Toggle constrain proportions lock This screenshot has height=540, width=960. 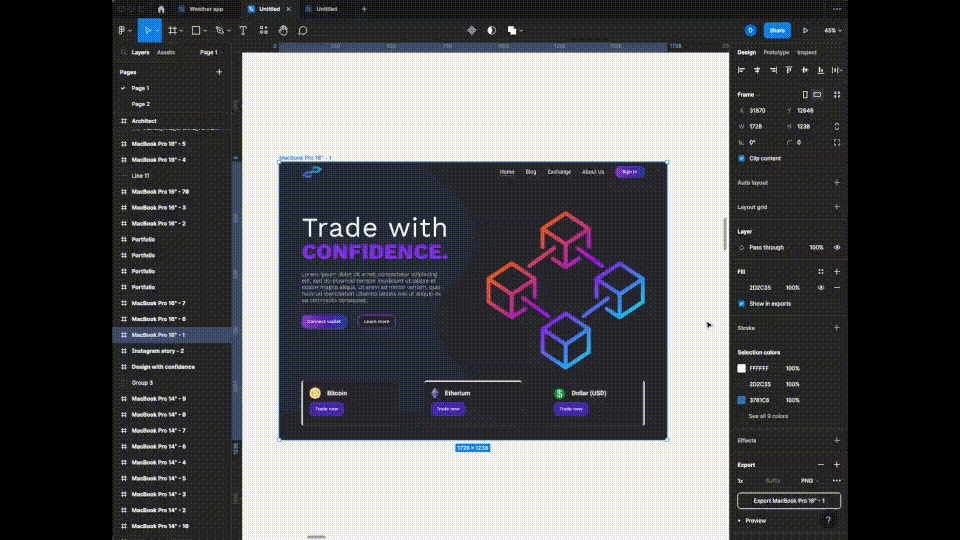(x=837, y=127)
